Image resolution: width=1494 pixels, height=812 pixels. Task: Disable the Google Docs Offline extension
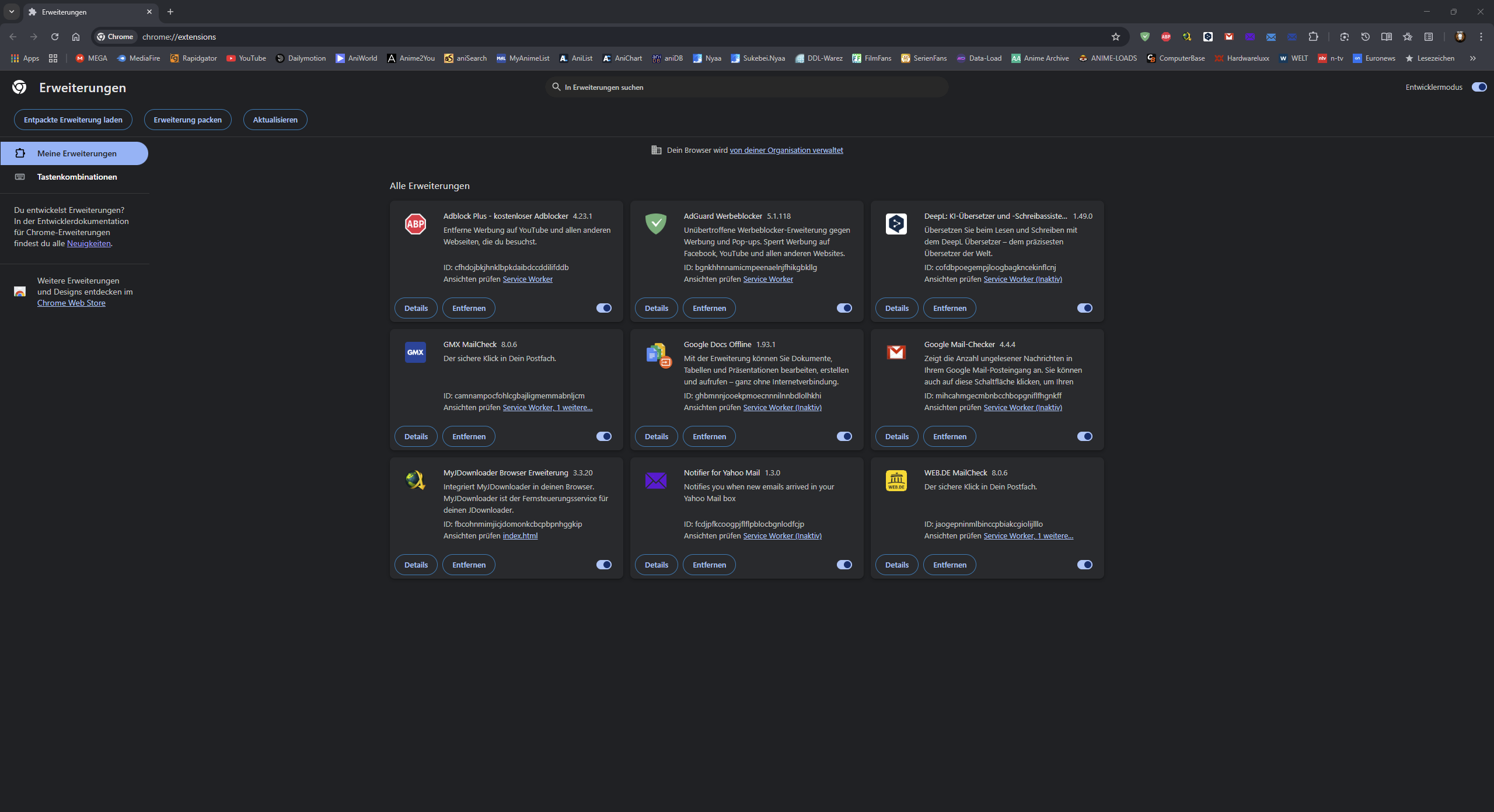pyautogui.click(x=844, y=436)
